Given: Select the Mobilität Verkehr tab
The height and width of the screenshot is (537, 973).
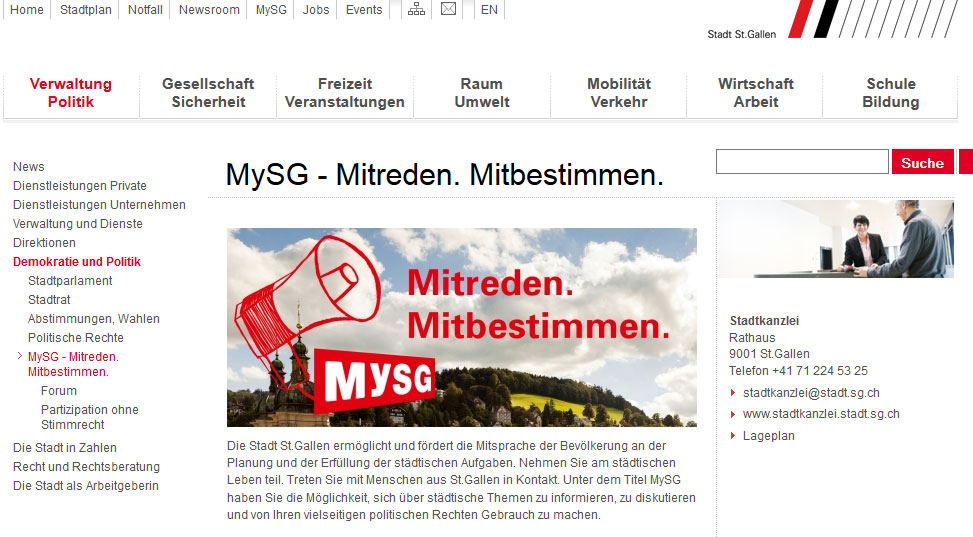Looking at the screenshot, I should pos(619,93).
